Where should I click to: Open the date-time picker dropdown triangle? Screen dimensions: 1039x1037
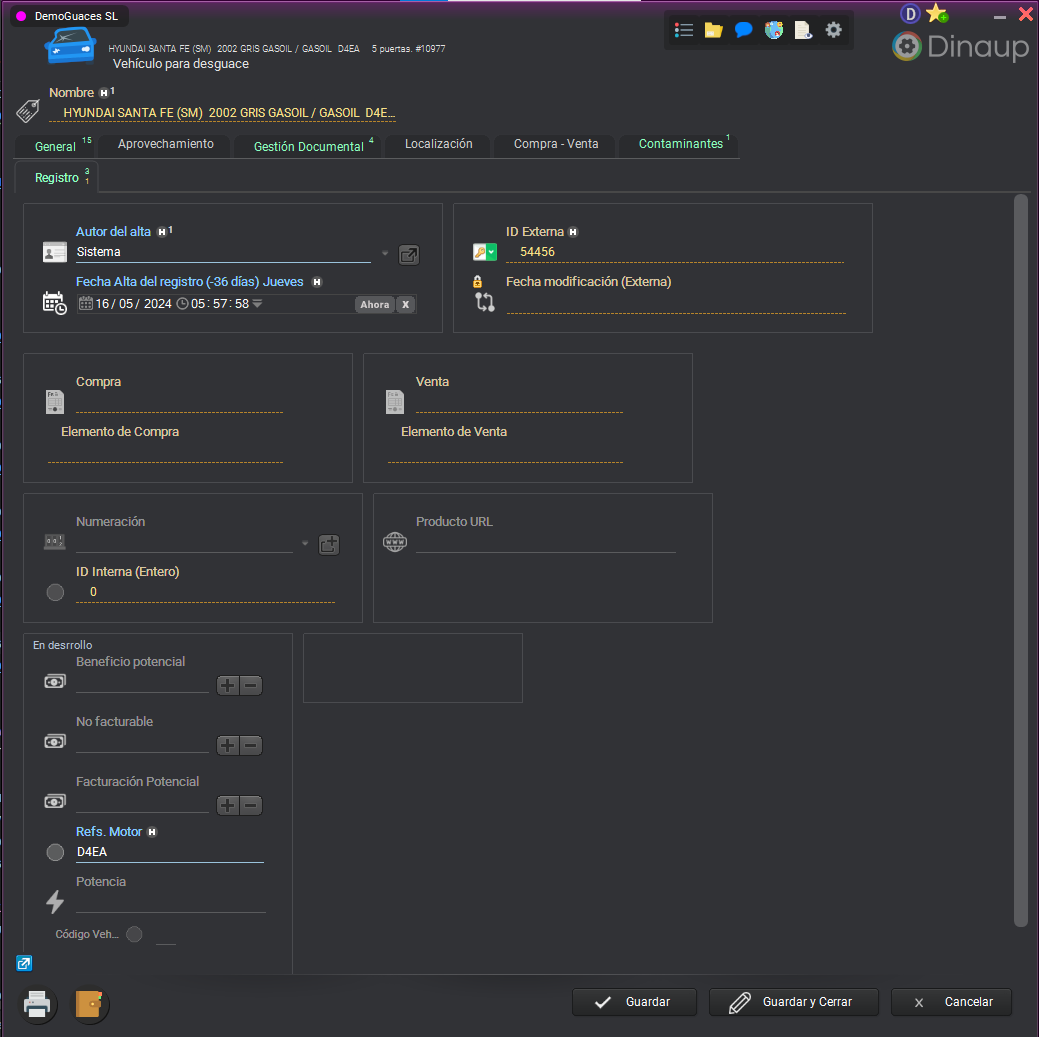[257, 304]
